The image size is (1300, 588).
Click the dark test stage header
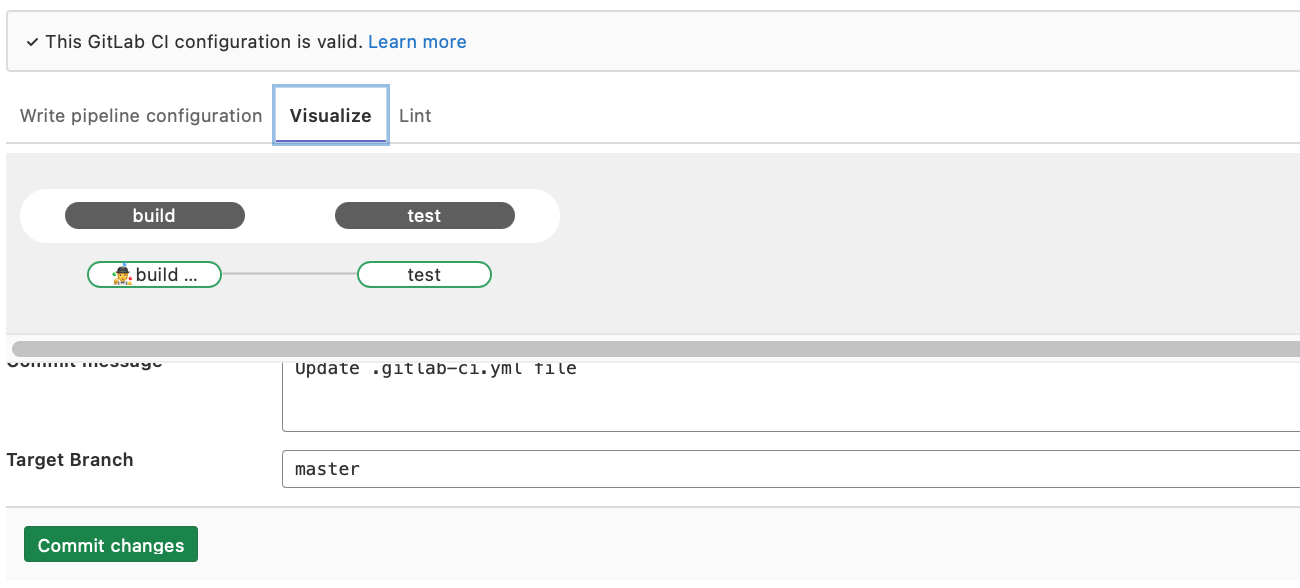[x=424, y=216]
